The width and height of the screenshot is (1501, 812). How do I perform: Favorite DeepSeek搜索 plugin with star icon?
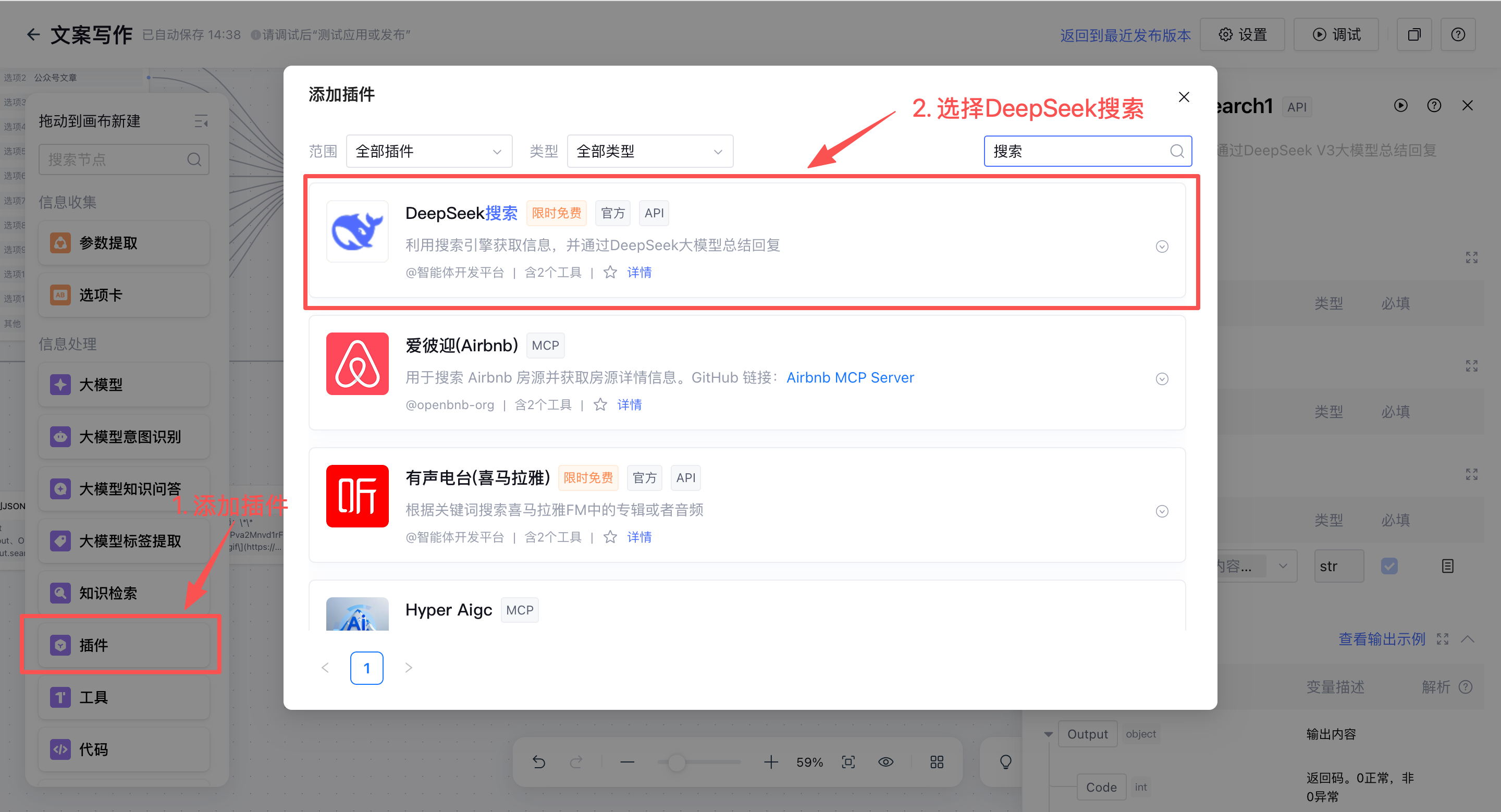pyautogui.click(x=610, y=272)
